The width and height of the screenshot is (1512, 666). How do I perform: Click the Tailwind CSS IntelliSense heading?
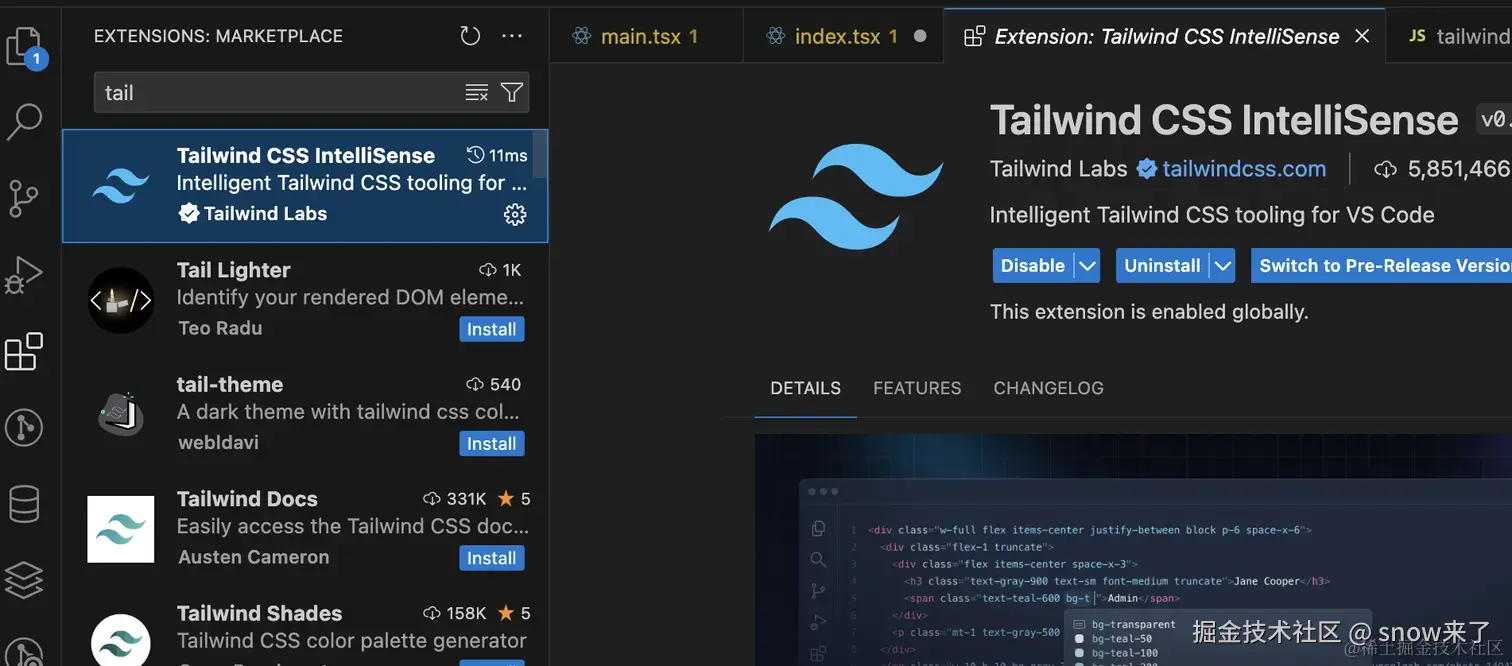click(x=1224, y=120)
